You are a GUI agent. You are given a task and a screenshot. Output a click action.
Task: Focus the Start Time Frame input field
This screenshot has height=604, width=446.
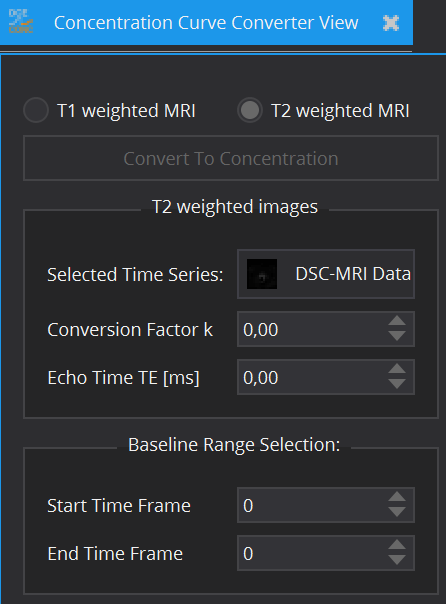click(312, 505)
